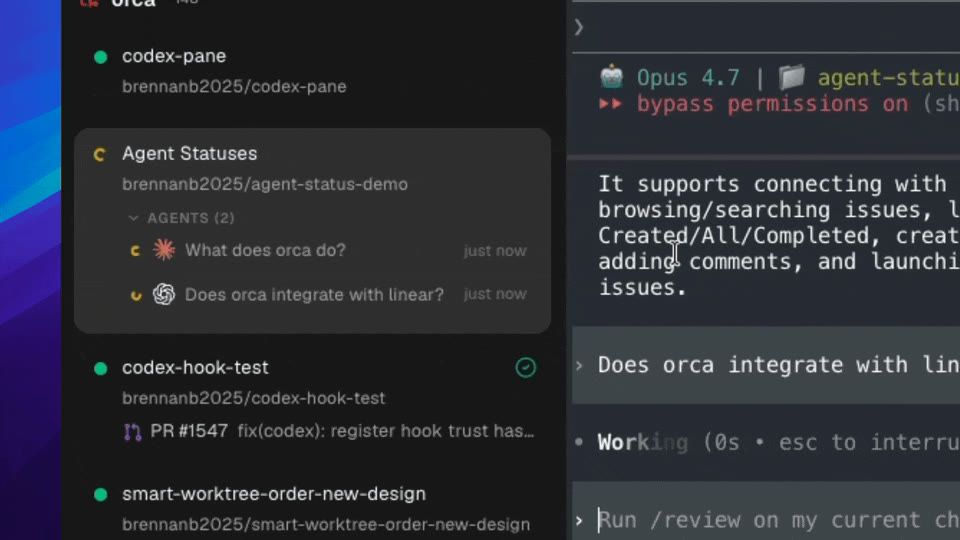
Task: Click just now timestamp on linear question row
Action: [495, 294]
